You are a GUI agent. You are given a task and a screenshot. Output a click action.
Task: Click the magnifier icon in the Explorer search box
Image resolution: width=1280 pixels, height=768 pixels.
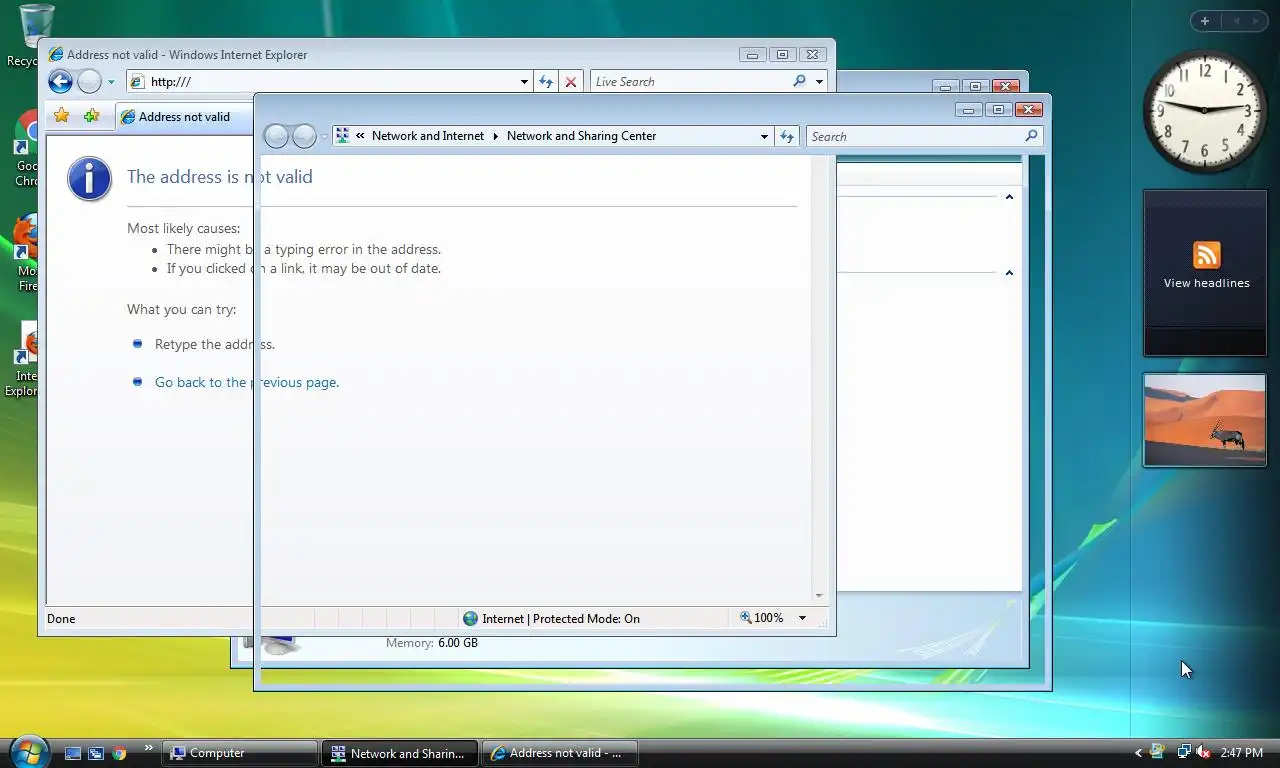pyautogui.click(x=1032, y=135)
